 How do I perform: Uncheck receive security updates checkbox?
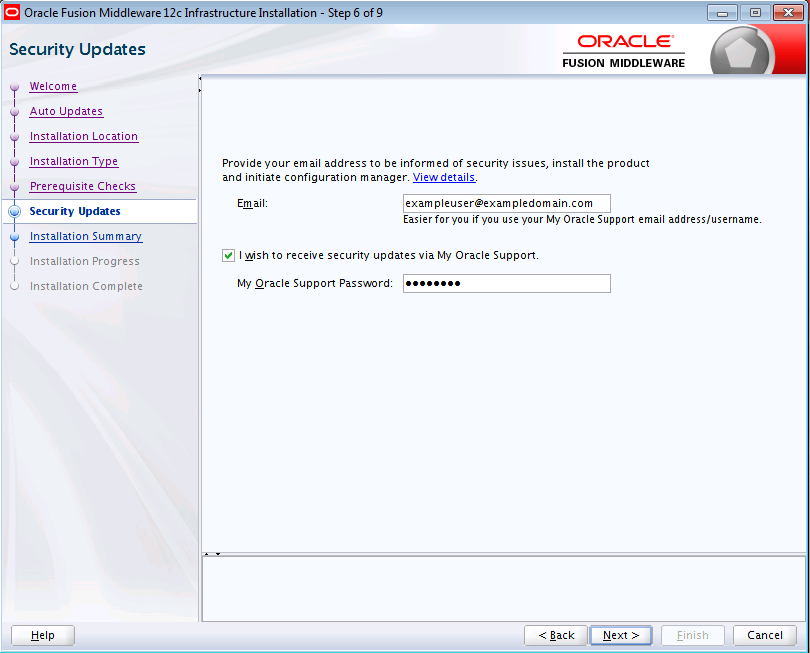228,255
